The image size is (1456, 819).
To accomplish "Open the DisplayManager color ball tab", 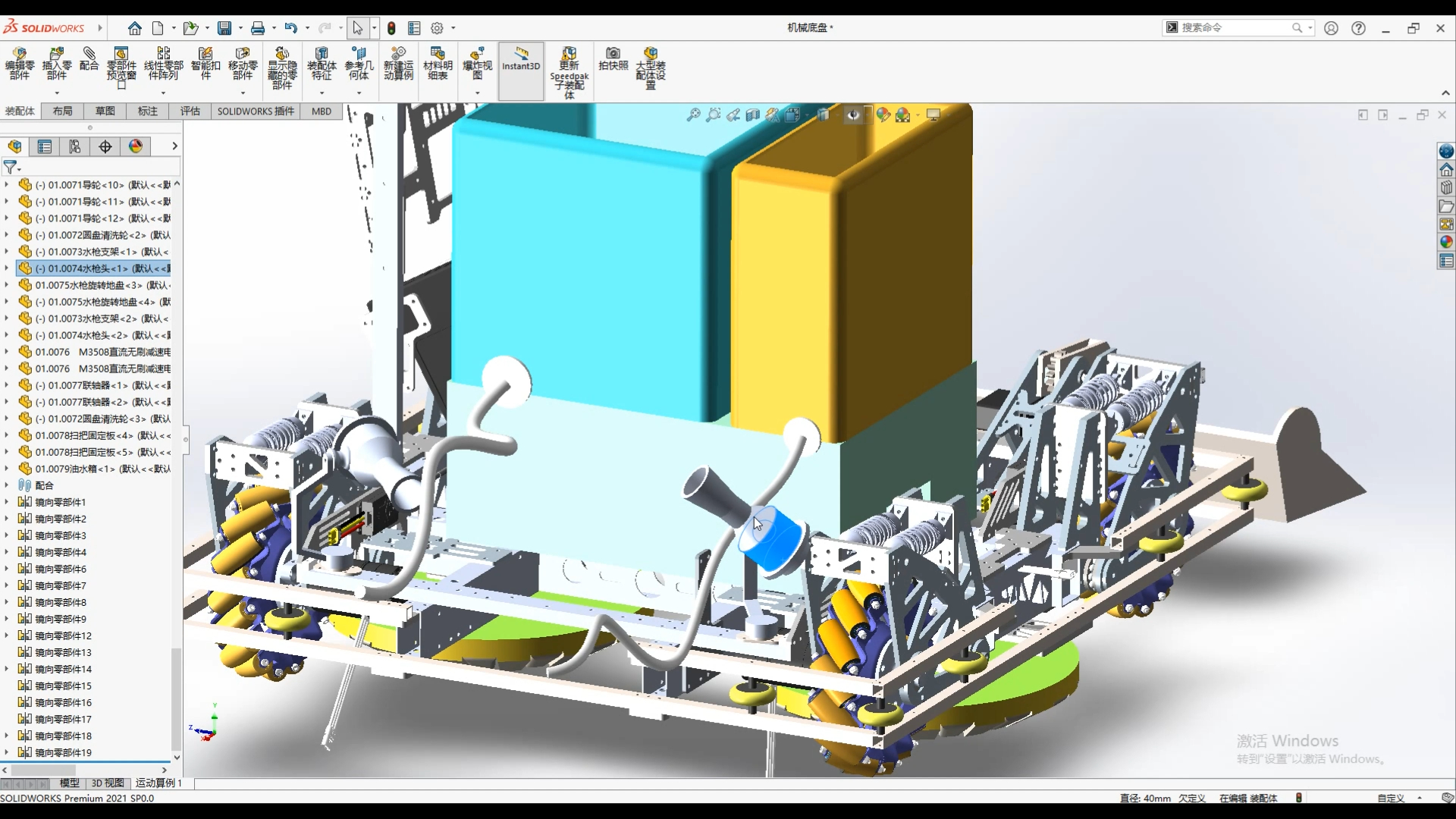I will click(x=136, y=146).
